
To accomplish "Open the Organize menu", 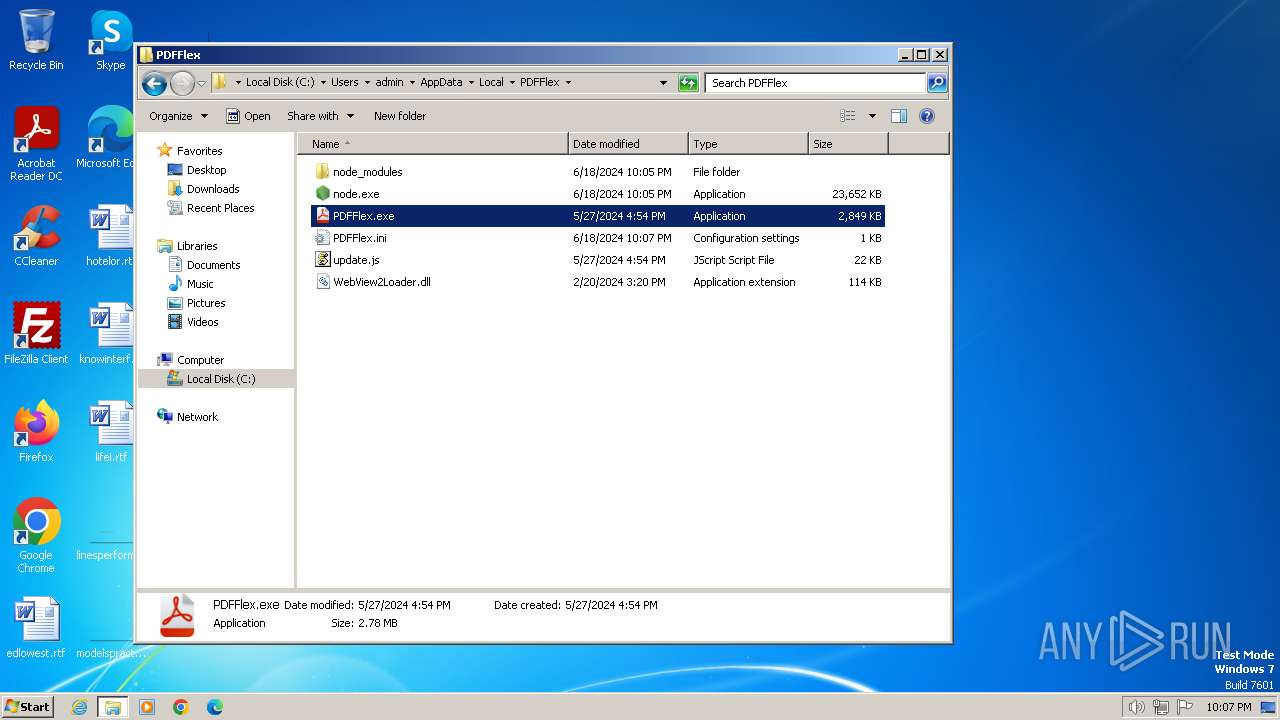I will [x=178, y=116].
